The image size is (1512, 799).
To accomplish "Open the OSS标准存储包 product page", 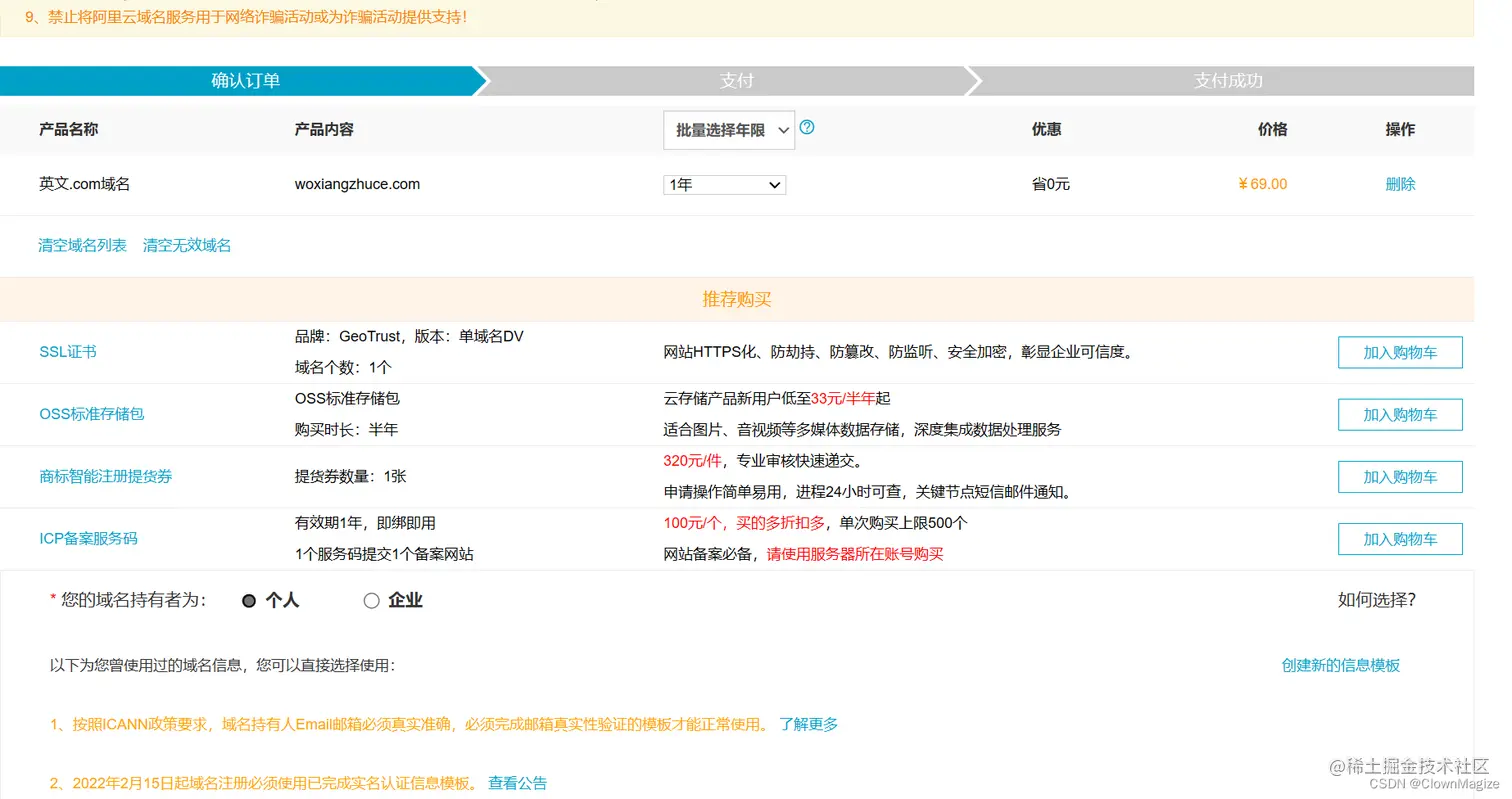I will click(x=92, y=414).
